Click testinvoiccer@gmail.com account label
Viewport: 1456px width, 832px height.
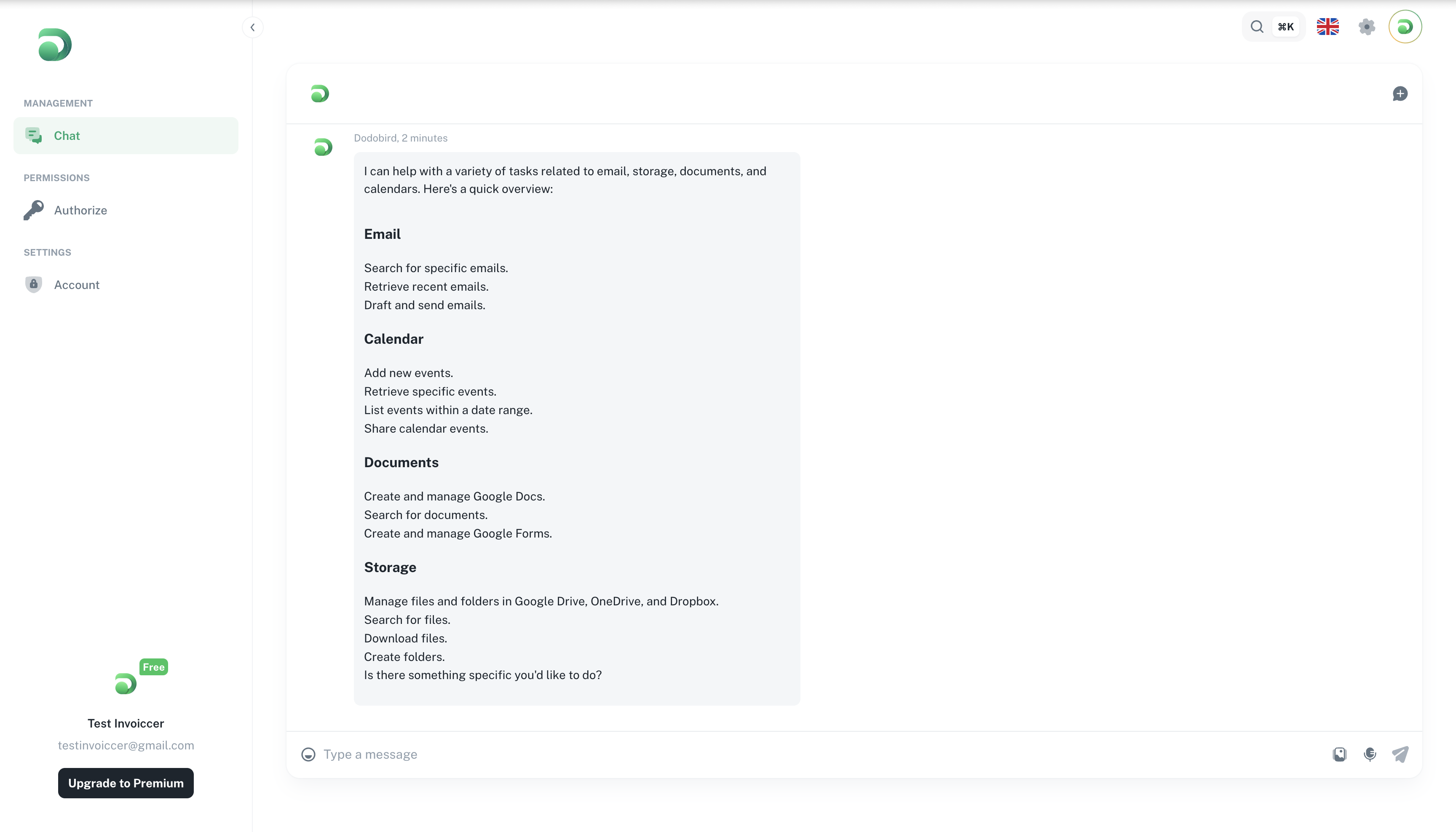126,745
